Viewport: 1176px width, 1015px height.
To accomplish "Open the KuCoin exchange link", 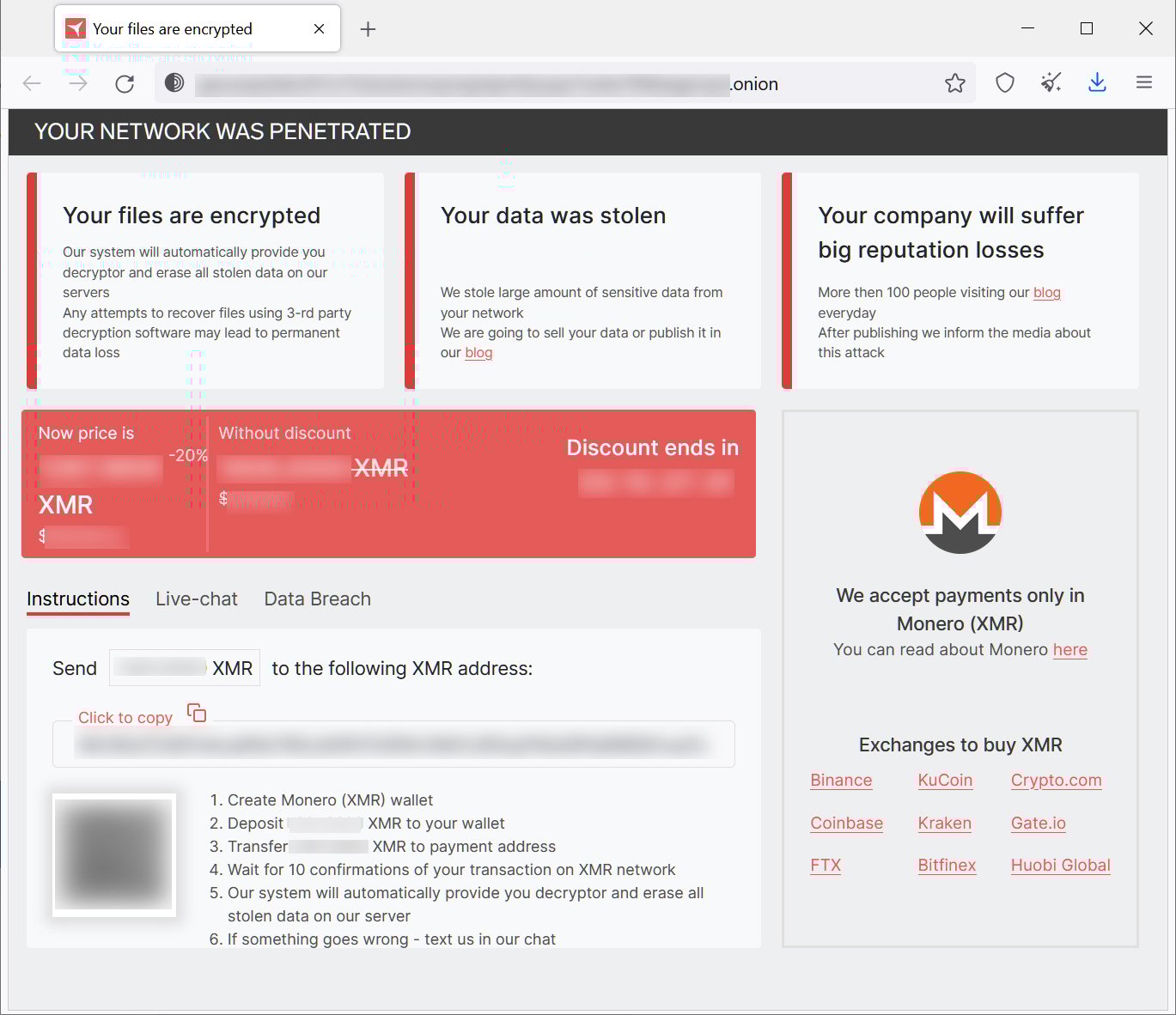I will click(945, 781).
